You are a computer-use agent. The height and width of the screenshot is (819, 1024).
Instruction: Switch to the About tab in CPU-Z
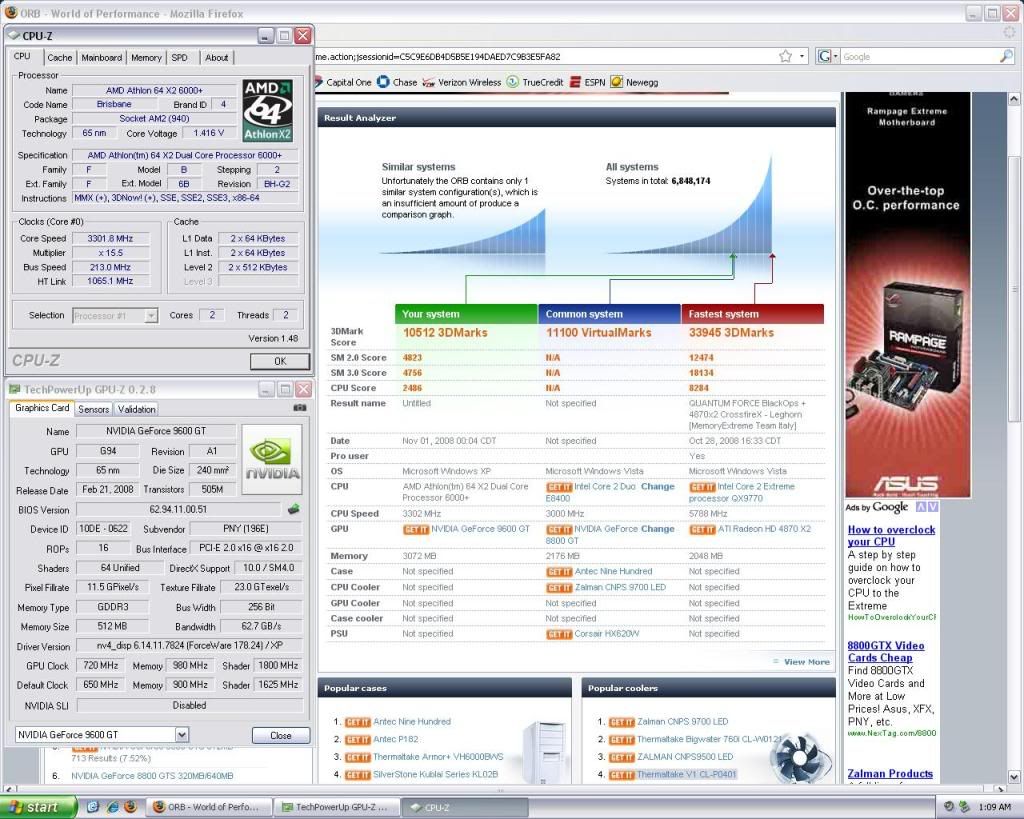[217, 57]
